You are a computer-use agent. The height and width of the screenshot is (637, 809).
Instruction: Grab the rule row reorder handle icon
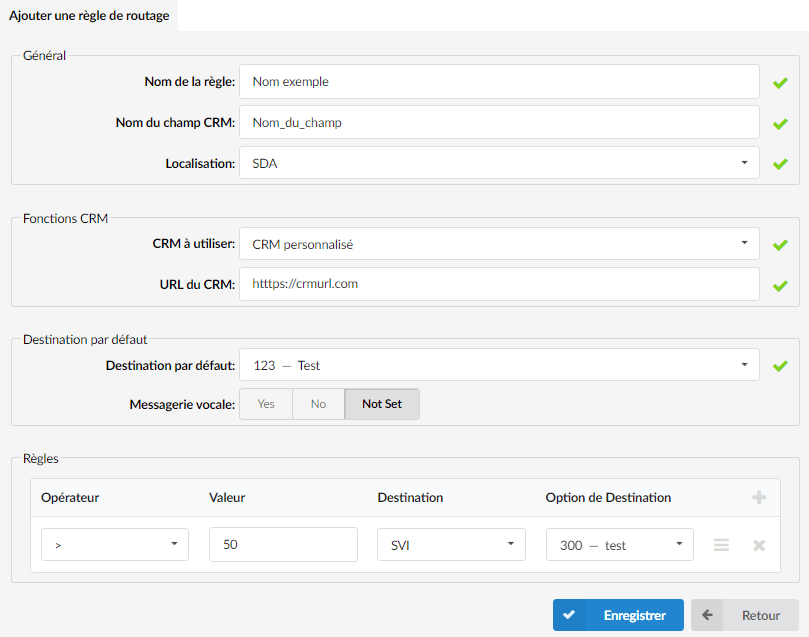click(x=721, y=545)
